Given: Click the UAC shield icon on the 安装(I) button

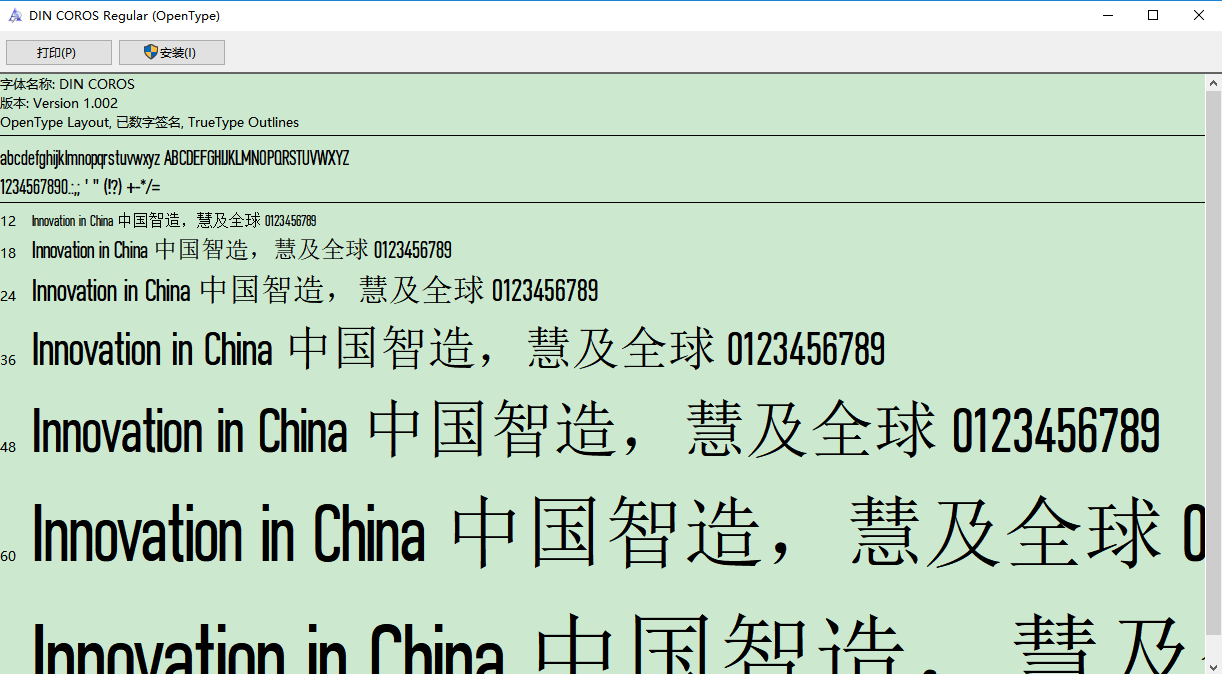Looking at the screenshot, I should click(x=153, y=52).
